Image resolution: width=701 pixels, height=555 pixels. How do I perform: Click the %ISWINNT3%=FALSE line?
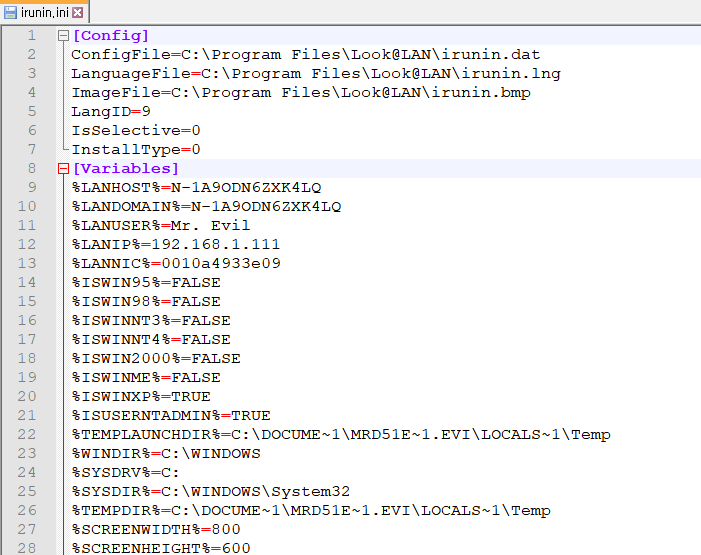(151, 321)
